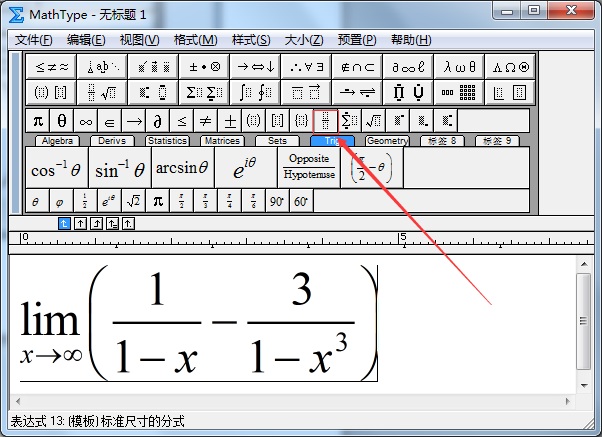The height and width of the screenshot is (437, 602).
Task: Open the summation templates palette
Action: pos(205,92)
